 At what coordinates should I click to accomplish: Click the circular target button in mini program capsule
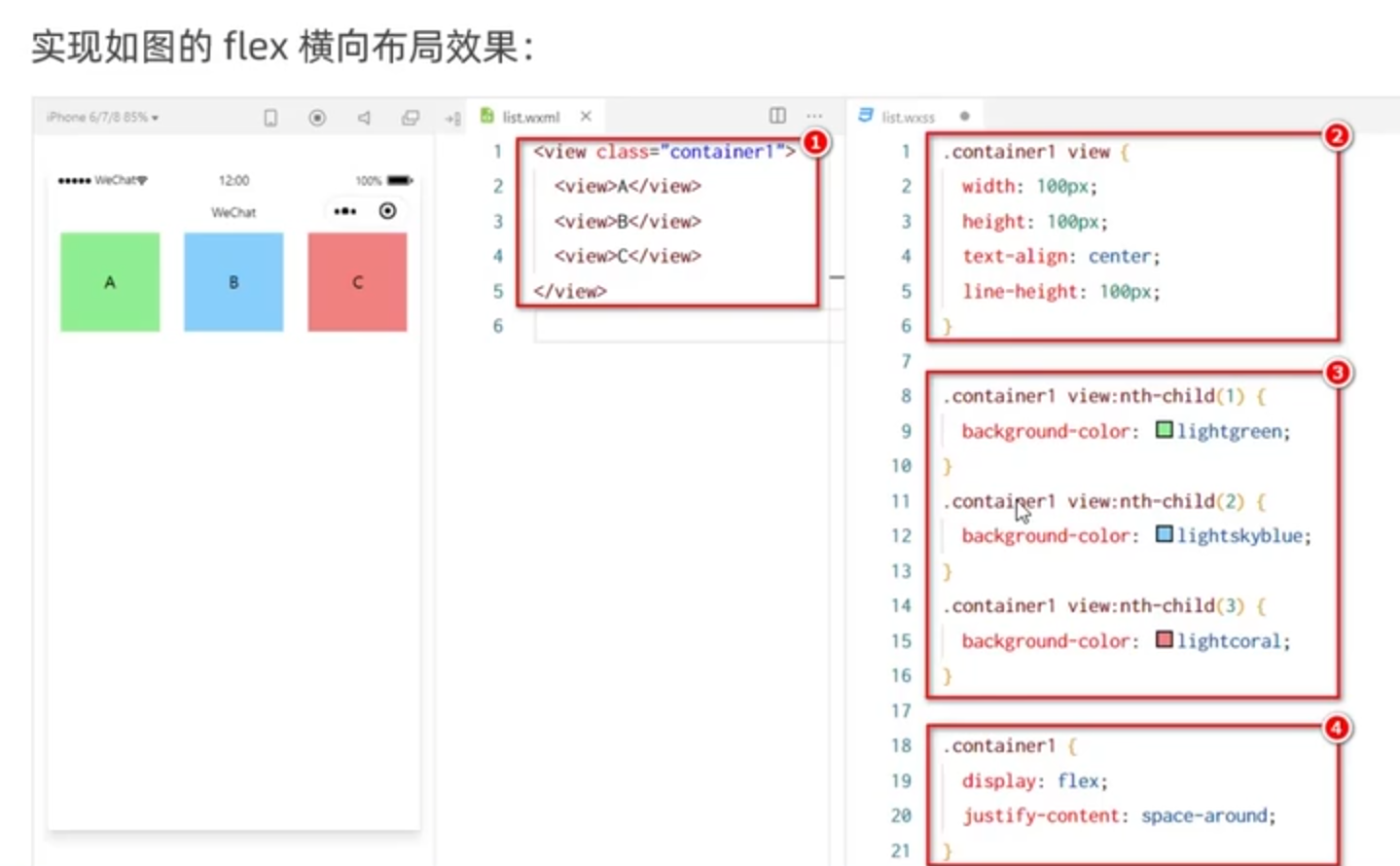click(x=388, y=211)
